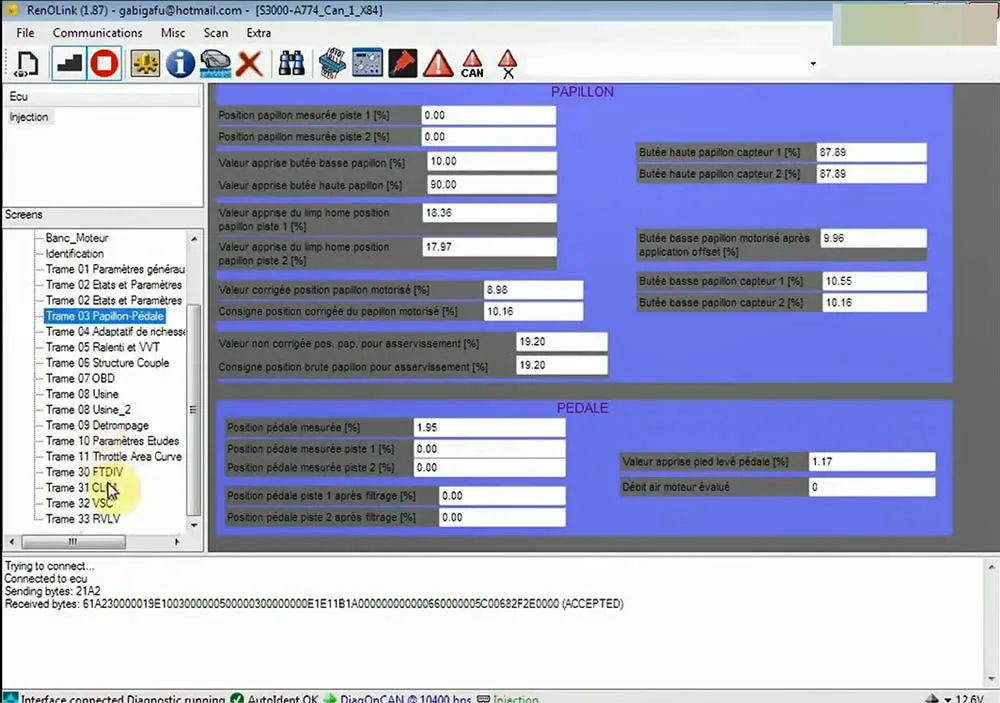The width and height of the screenshot is (1000, 703).
Task: Click the screens list scroll up arrow
Action: 194,239
